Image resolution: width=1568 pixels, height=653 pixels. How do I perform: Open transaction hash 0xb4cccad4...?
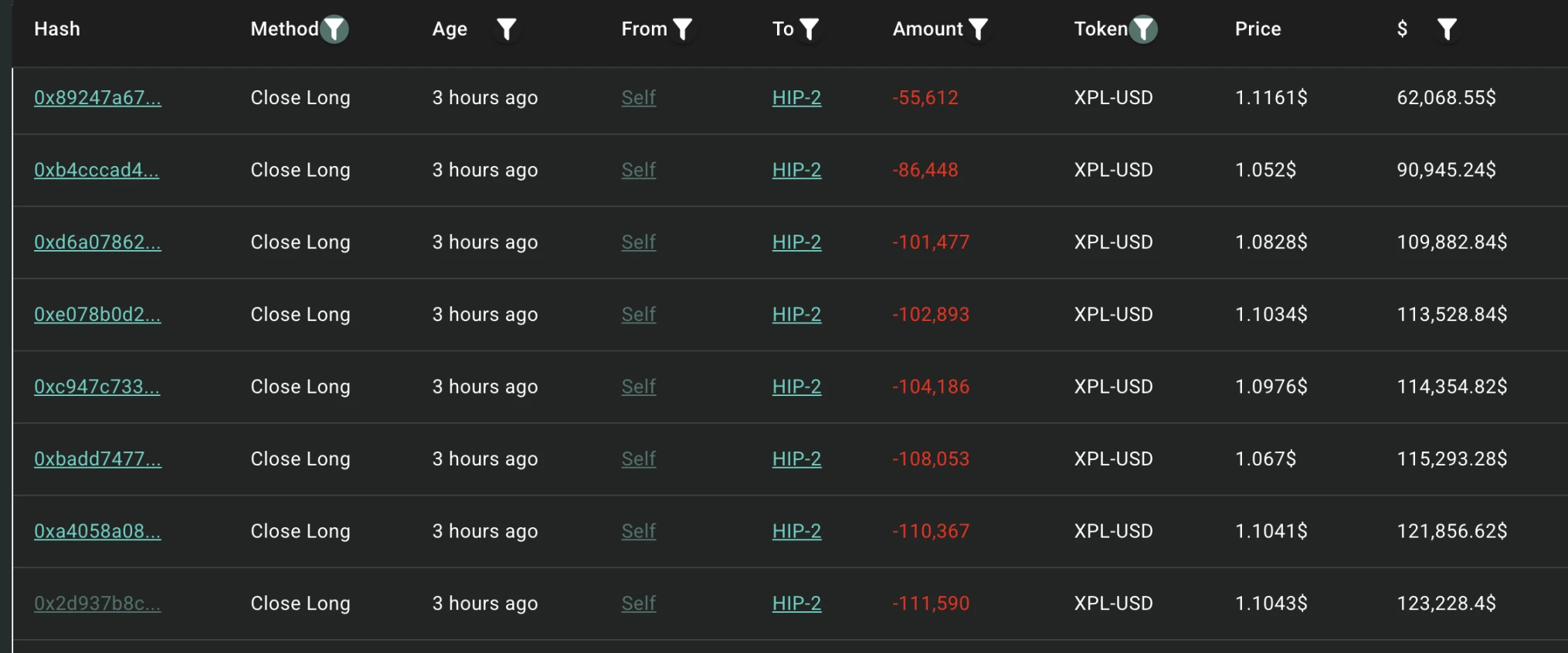(x=97, y=170)
